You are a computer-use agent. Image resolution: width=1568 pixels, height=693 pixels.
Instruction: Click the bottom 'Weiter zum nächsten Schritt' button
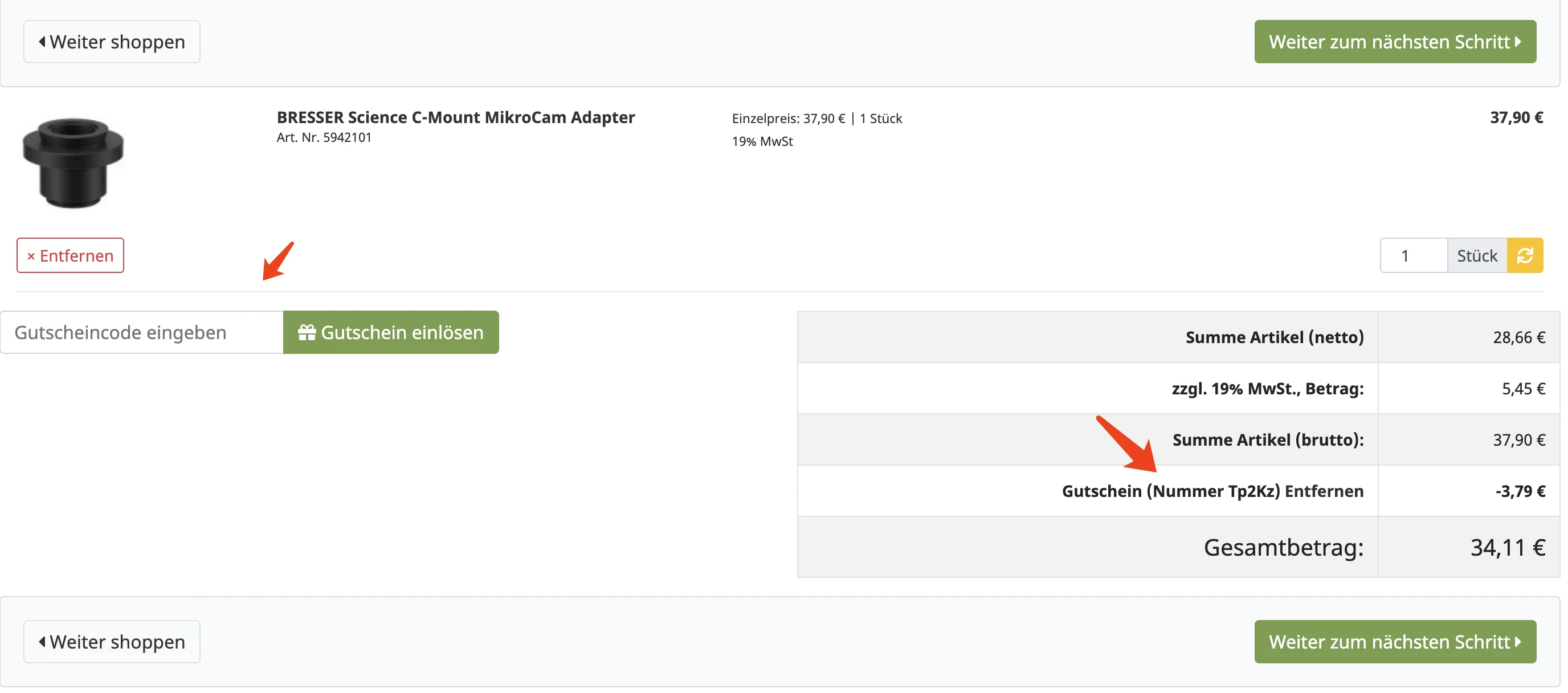point(1395,641)
